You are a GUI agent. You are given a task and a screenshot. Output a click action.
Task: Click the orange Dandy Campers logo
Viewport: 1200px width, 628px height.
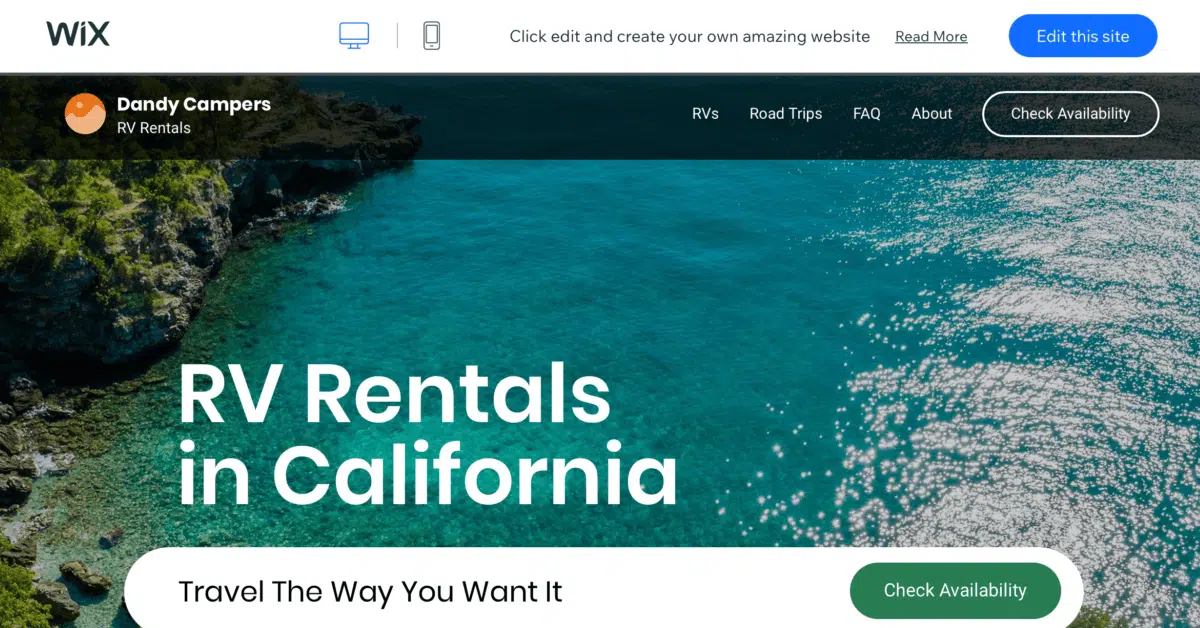[x=85, y=114]
